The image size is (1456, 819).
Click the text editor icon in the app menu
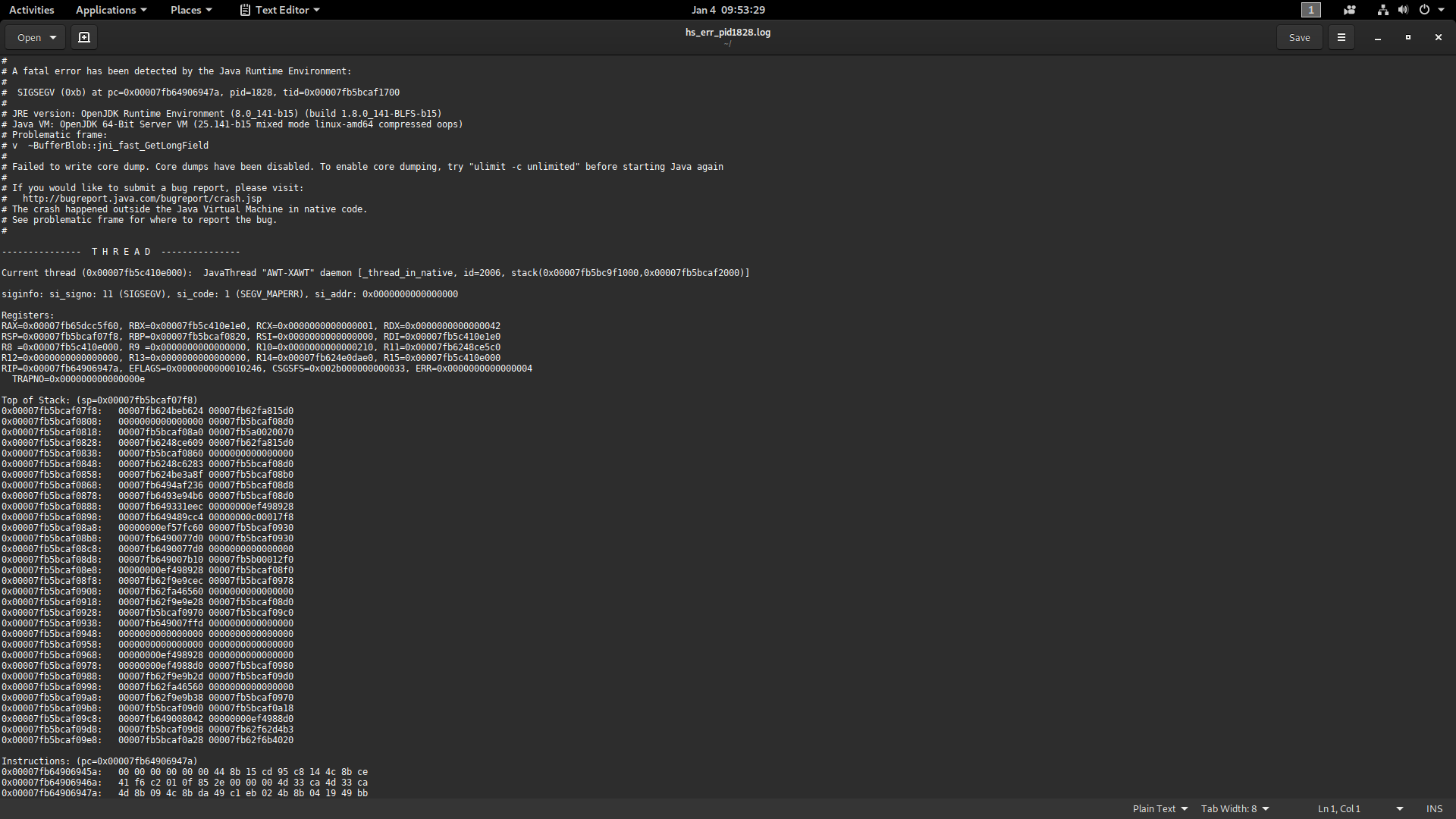(x=245, y=10)
